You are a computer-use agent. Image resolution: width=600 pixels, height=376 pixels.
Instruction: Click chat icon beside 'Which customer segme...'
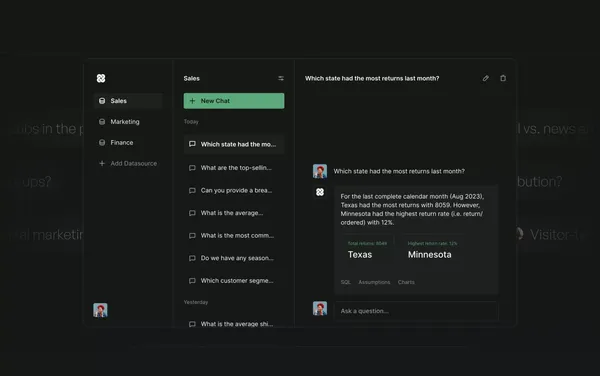[192, 281]
